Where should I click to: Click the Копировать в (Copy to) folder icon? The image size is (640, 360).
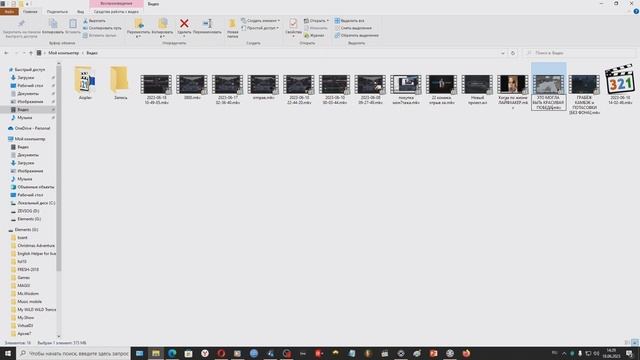click(x=162, y=24)
